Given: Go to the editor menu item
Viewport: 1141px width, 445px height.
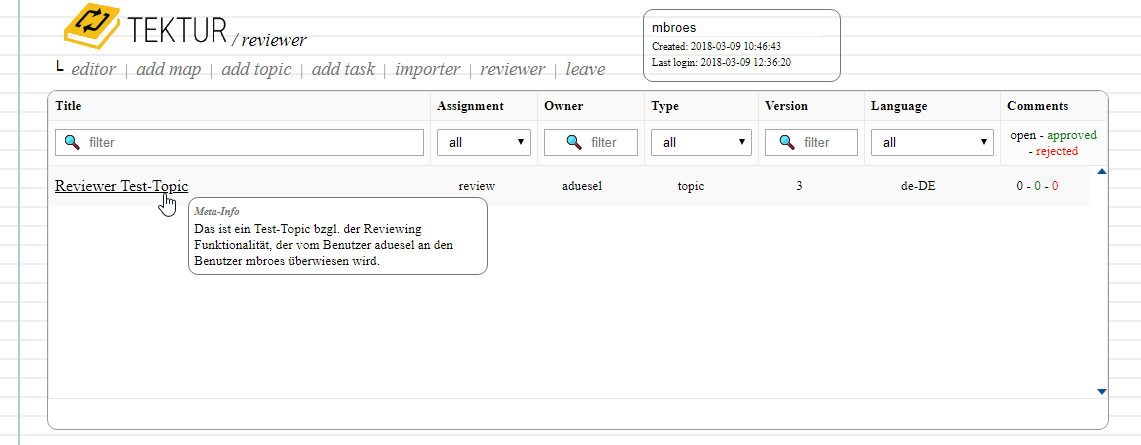Looking at the screenshot, I should (93, 70).
